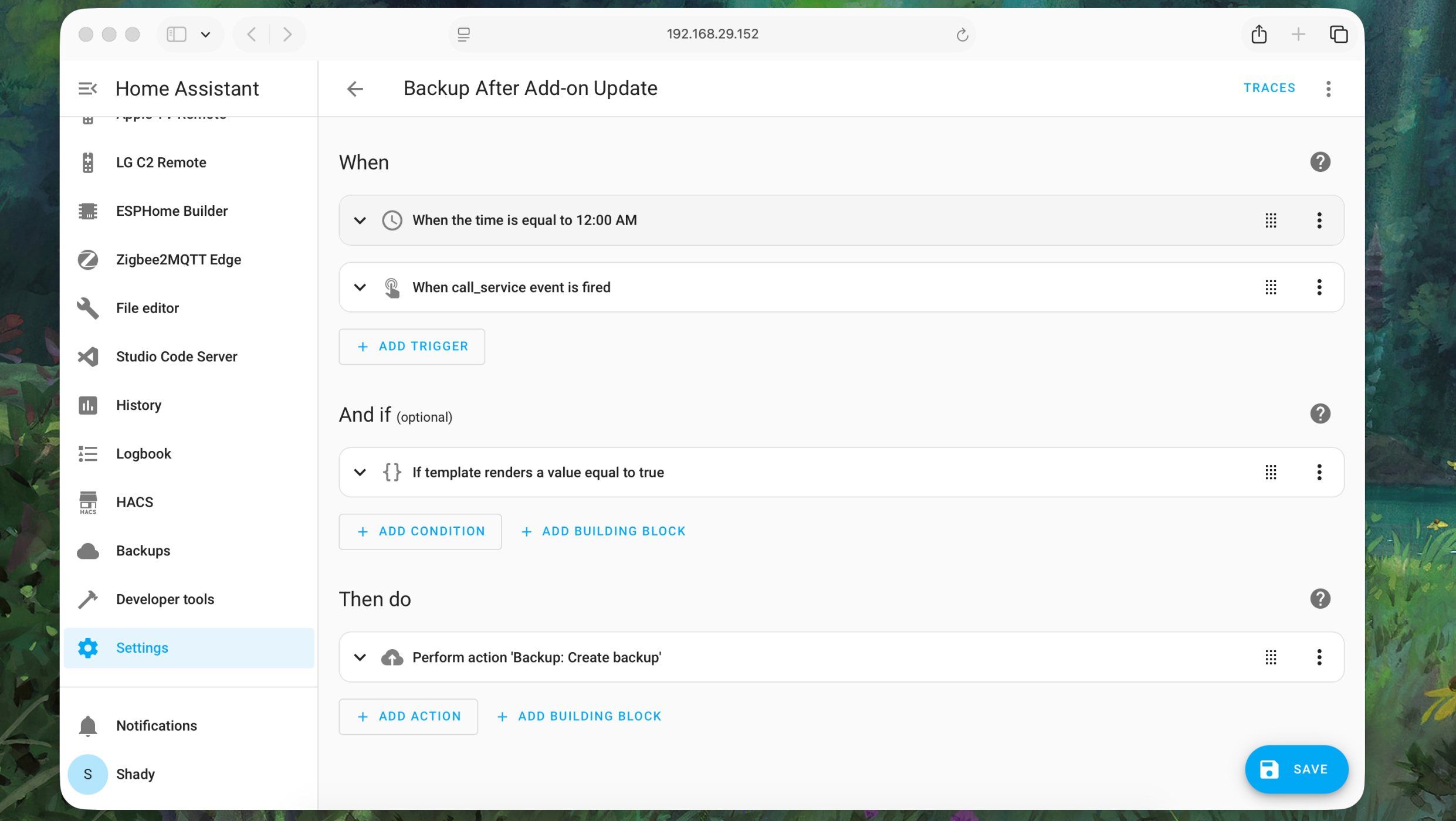Grab the drag handle of the time trigger

click(x=1271, y=220)
